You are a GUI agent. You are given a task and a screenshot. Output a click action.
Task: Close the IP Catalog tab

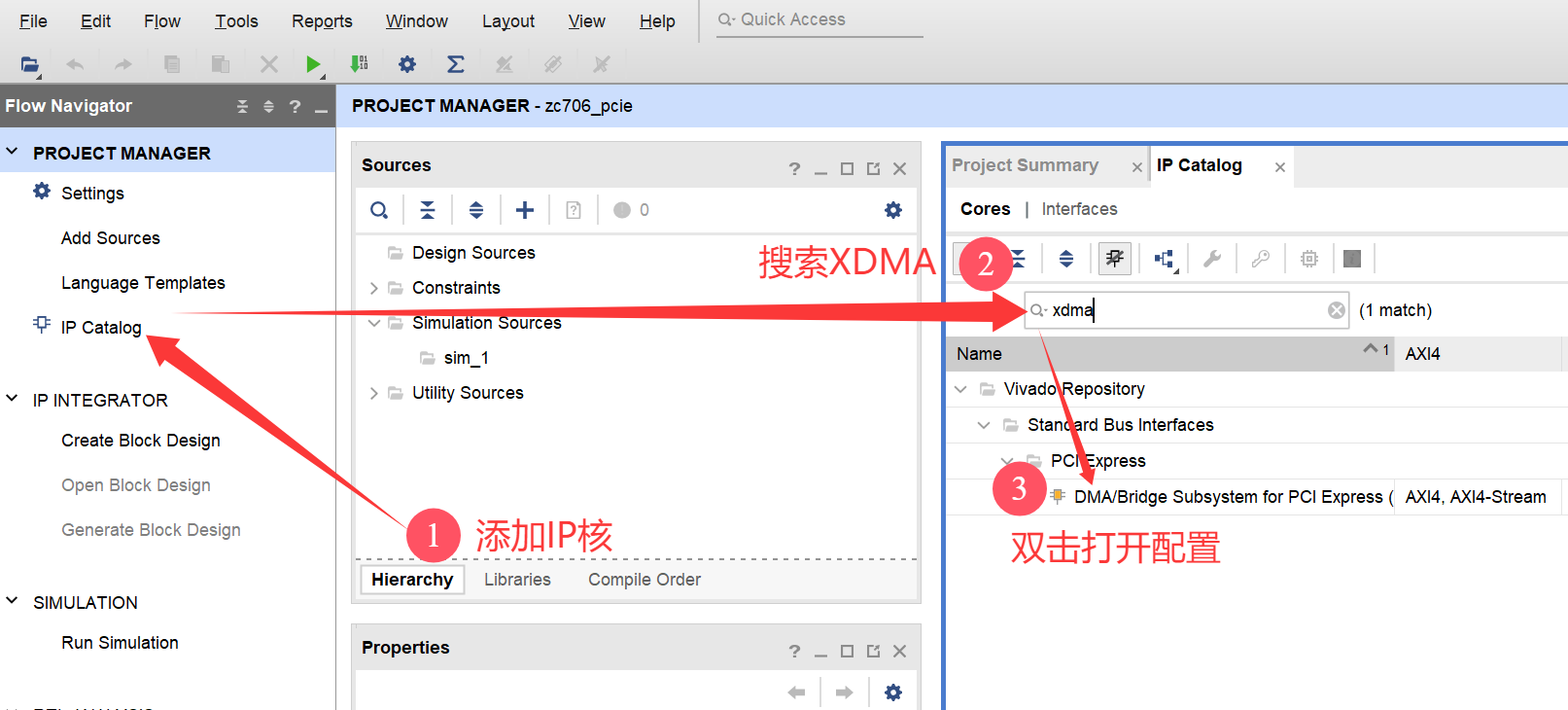point(1280,167)
